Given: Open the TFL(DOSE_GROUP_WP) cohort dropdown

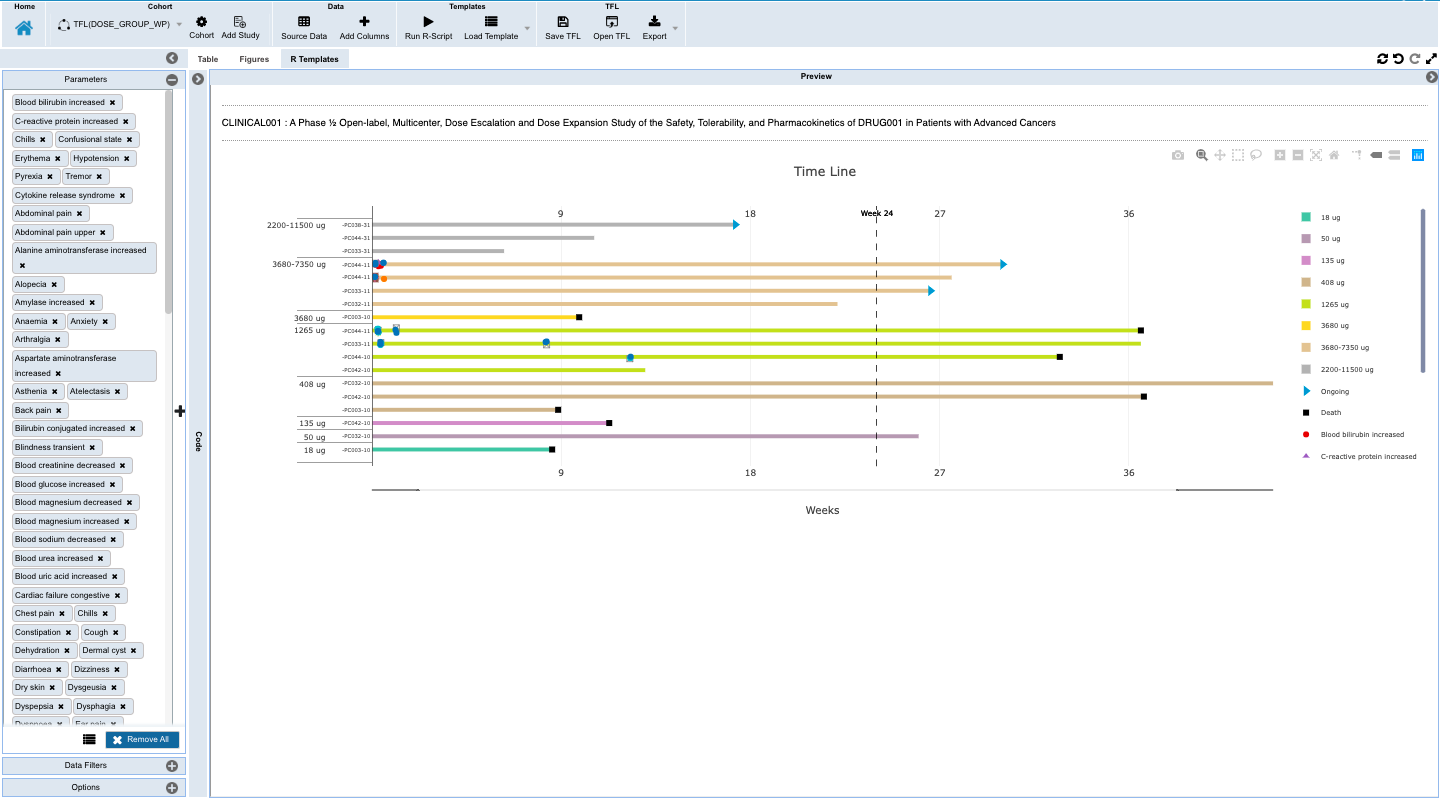Looking at the screenshot, I should click(178, 23).
